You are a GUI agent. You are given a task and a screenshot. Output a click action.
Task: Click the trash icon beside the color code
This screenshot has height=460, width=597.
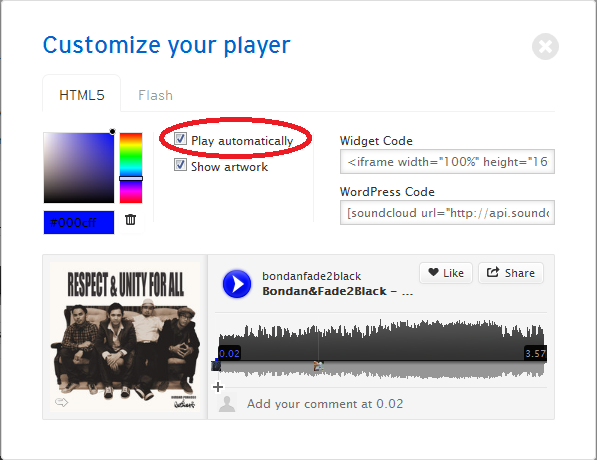(130, 220)
